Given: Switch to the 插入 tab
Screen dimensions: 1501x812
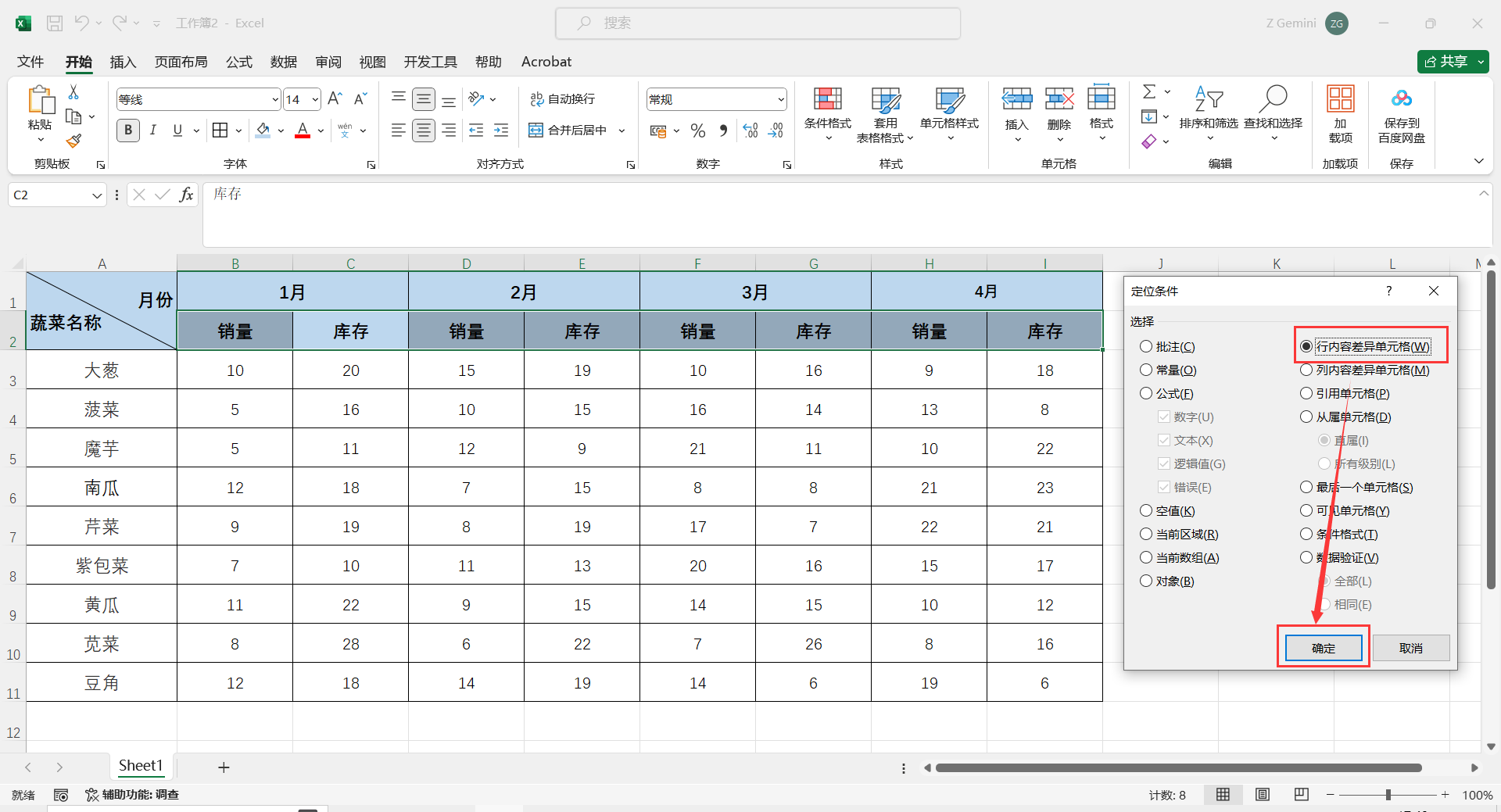Looking at the screenshot, I should [x=123, y=62].
